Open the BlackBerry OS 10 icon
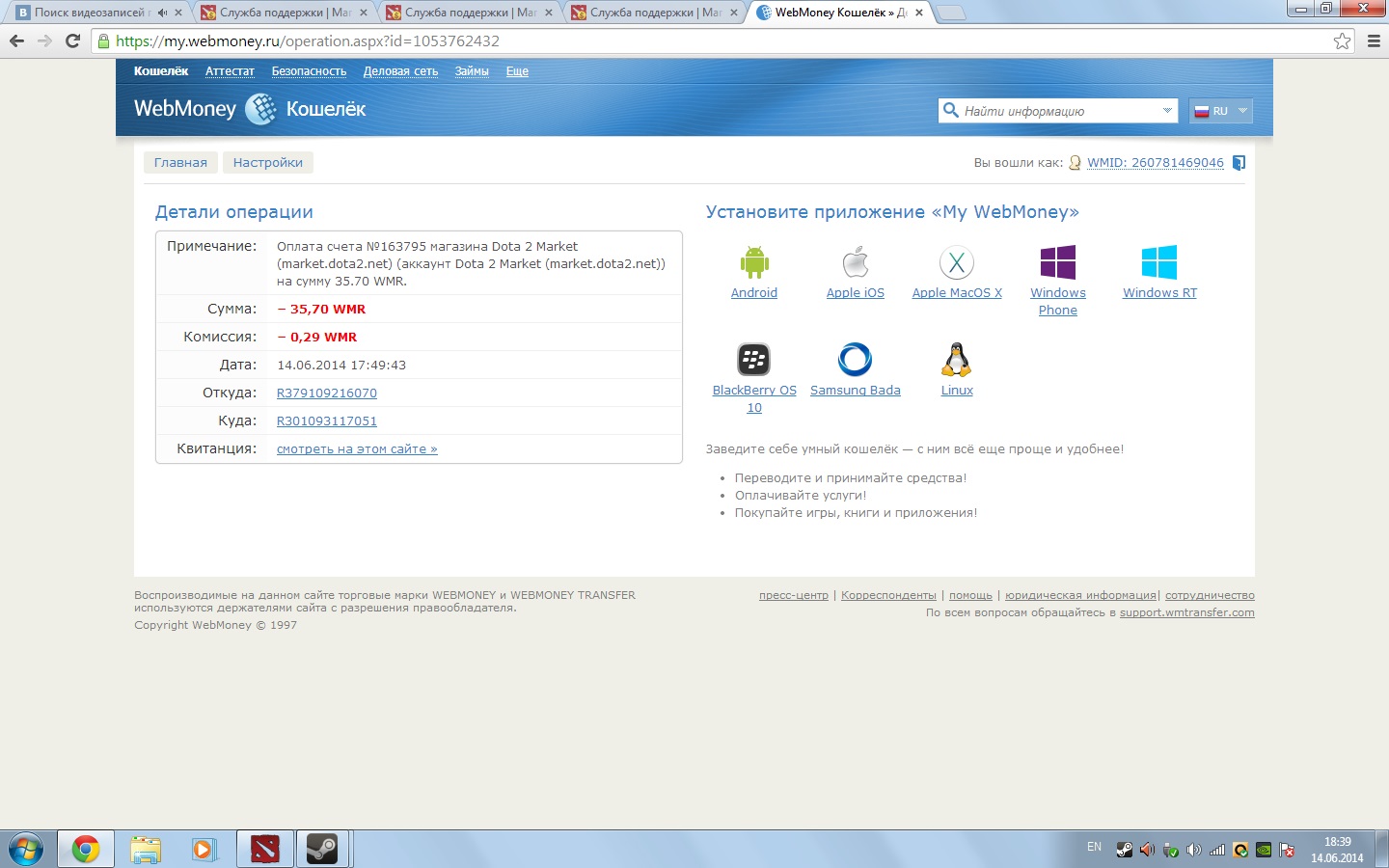This screenshot has height=868, width=1389. [754, 360]
